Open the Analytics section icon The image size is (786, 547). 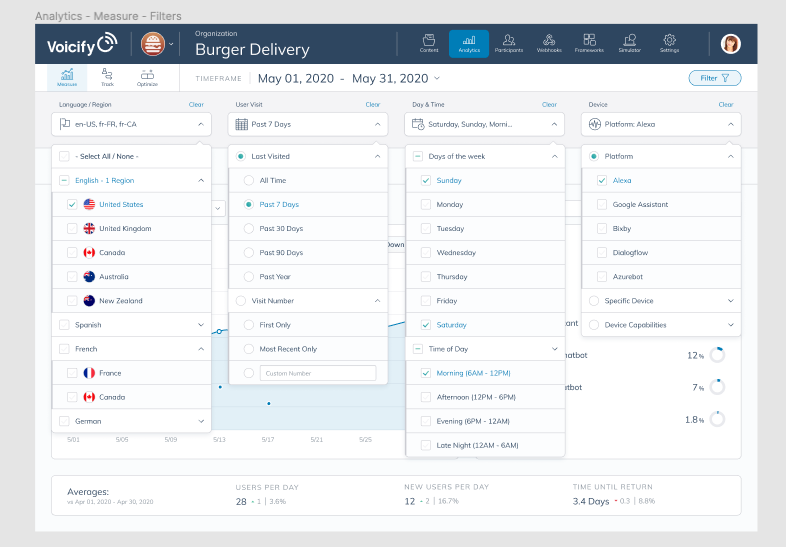[x=469, y=44]
